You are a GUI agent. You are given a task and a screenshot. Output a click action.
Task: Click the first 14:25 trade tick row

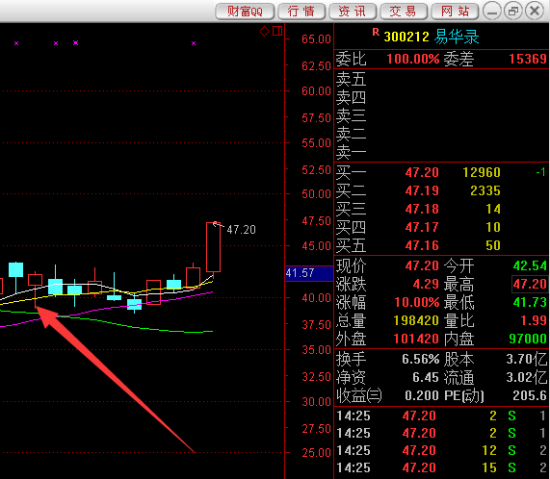point(441,416)
